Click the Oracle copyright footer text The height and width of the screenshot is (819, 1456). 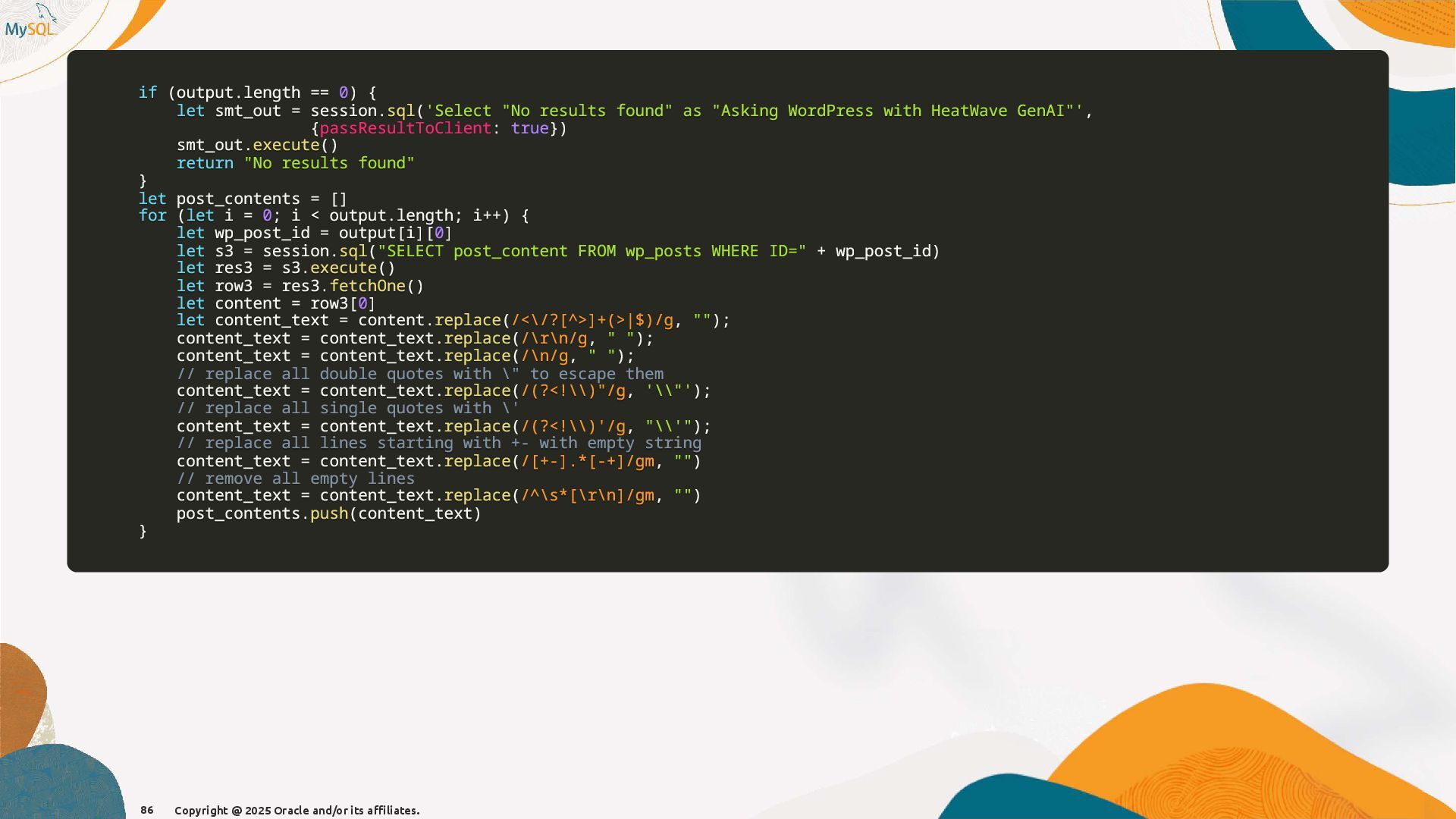297,810
